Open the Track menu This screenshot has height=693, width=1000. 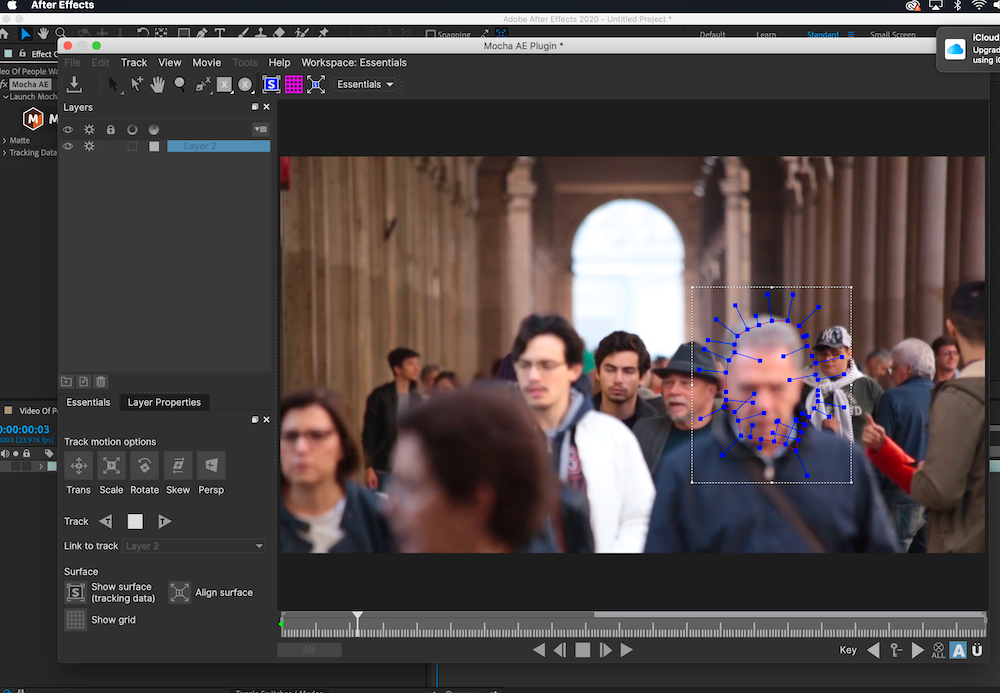click(x=134, y=63)
